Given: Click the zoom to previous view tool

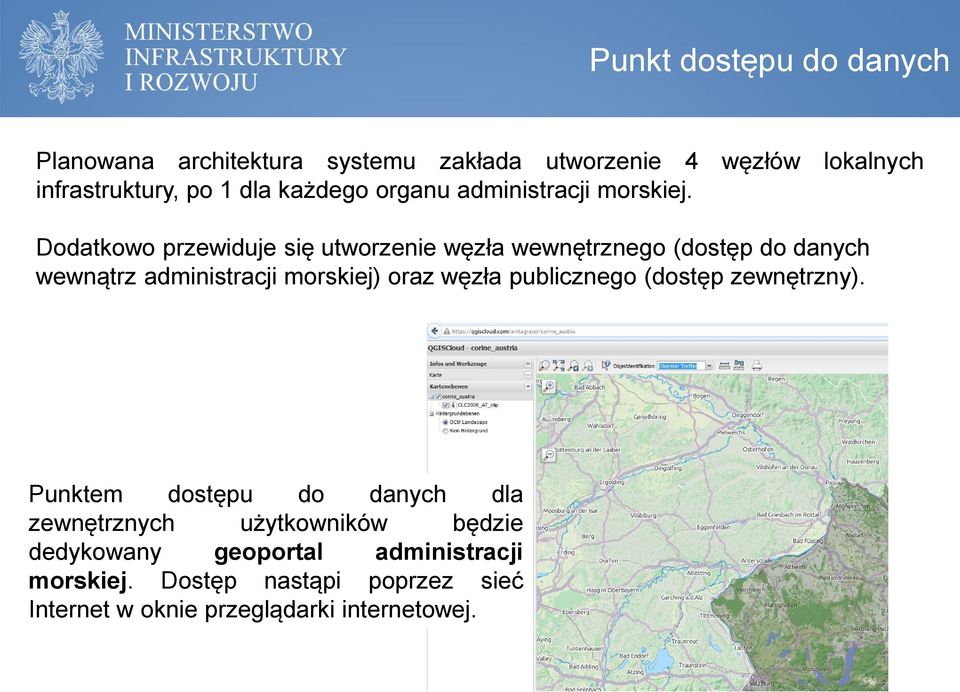Looking at the screenshot, I should coord(574,366).
